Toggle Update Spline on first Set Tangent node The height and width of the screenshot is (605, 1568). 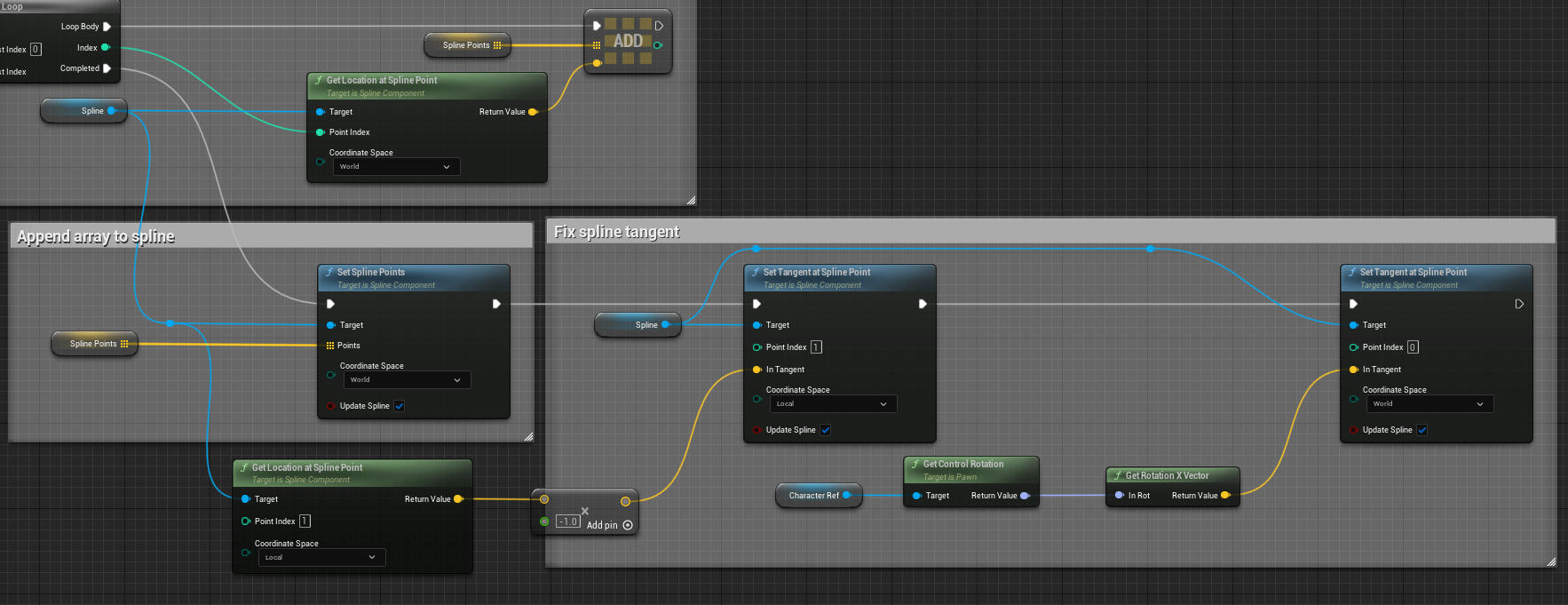click(826, 430)
